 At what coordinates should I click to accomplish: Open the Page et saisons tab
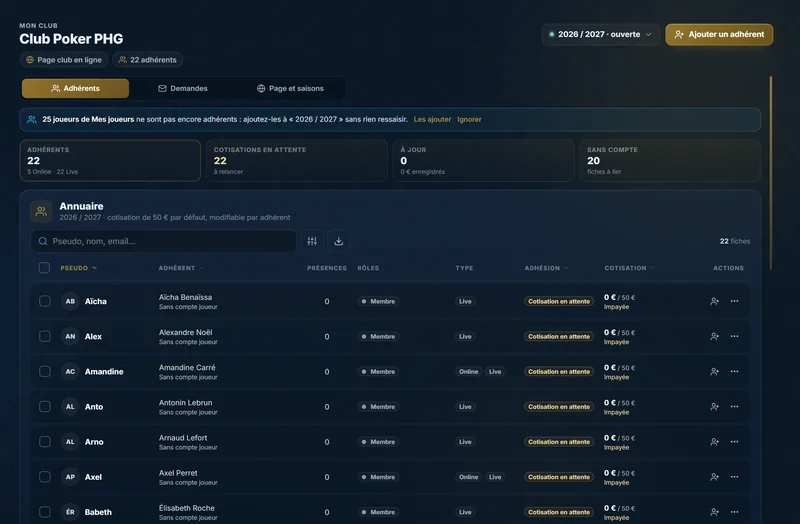[x=290, y=88]
